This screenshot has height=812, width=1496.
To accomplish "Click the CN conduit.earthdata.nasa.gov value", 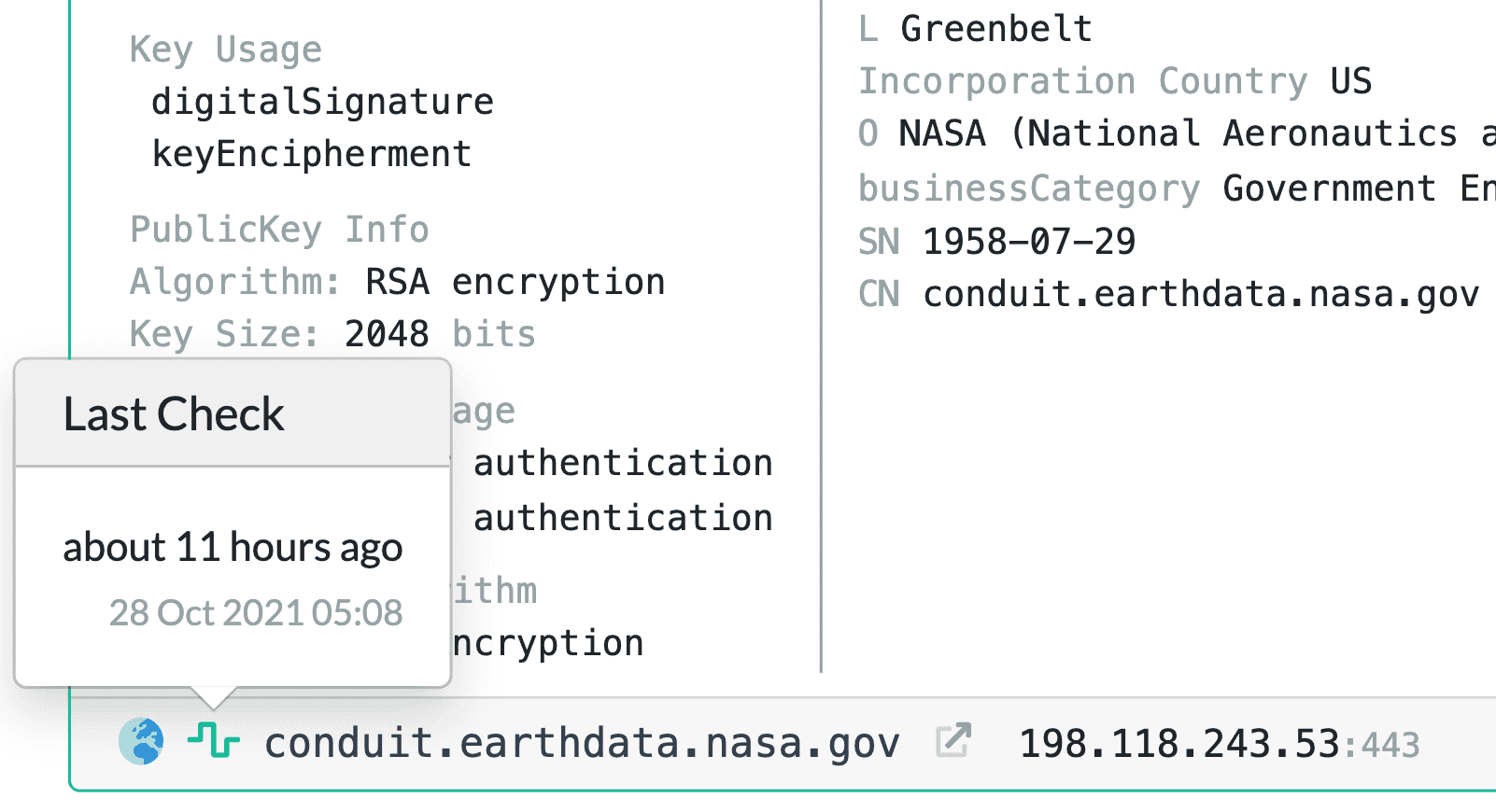I will pos(1201,294).
